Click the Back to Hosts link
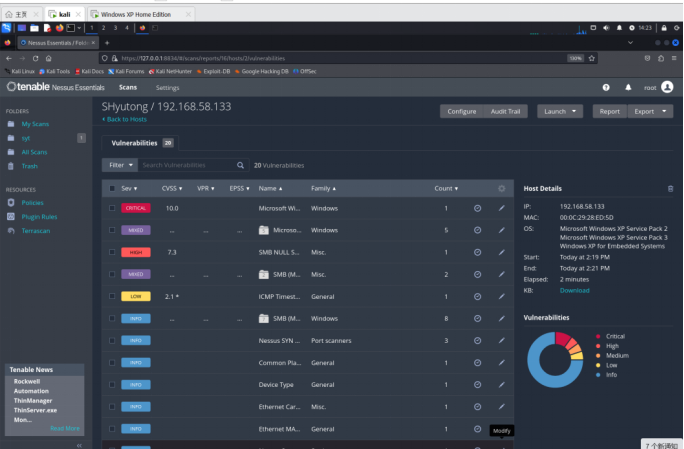Viewport: 684px width, 449px height. (x=124, y=119)
